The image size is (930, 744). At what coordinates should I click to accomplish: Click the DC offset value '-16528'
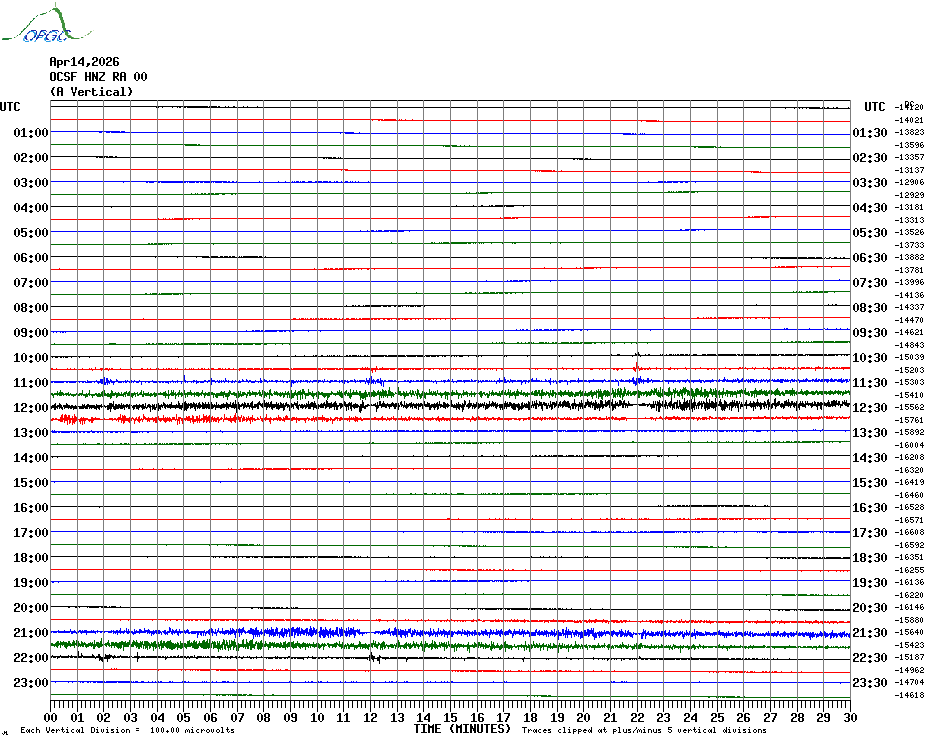pyautogui.click(x=909, y=507)
